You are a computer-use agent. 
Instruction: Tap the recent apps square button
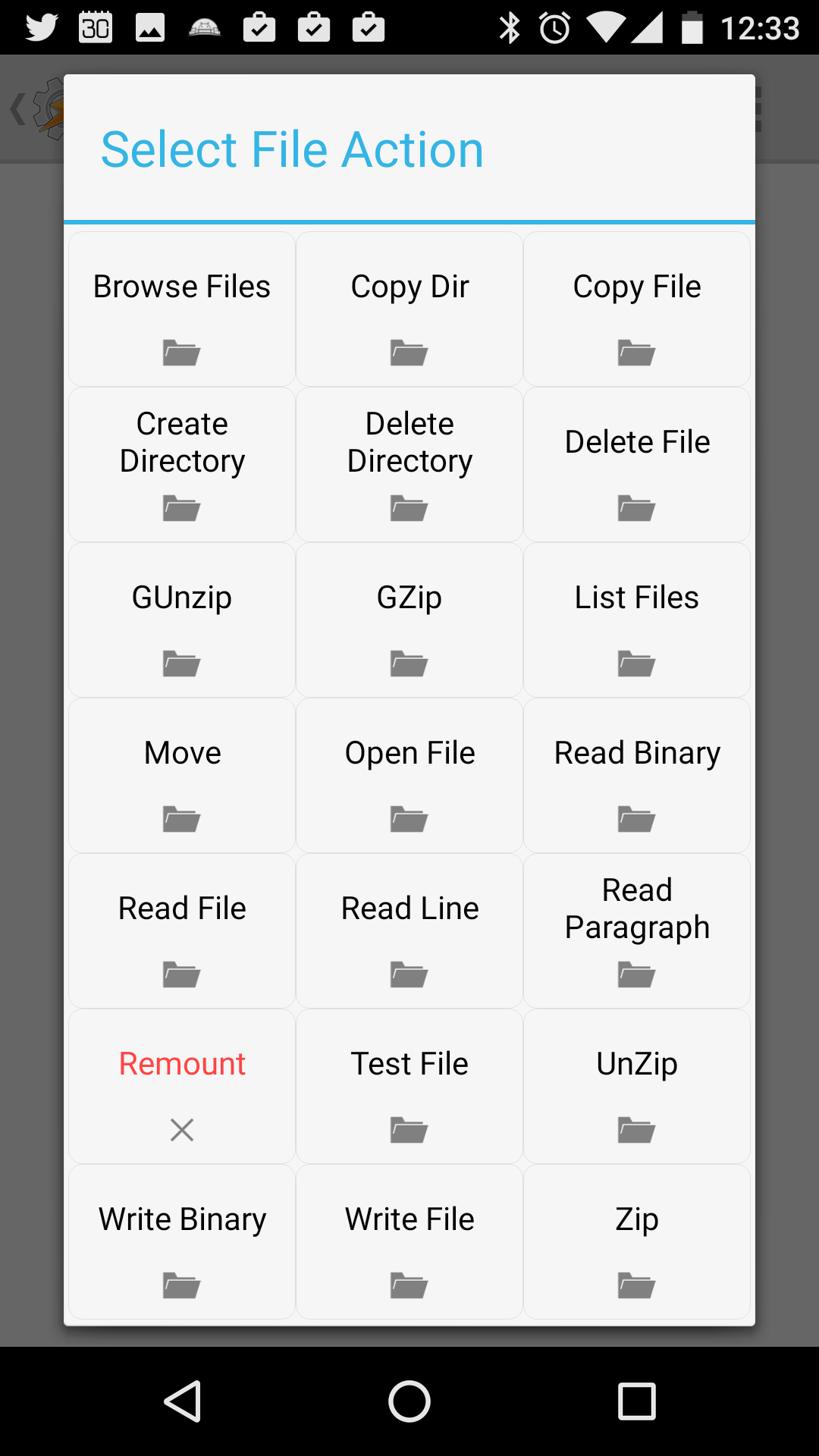[x=637, y=1401]
